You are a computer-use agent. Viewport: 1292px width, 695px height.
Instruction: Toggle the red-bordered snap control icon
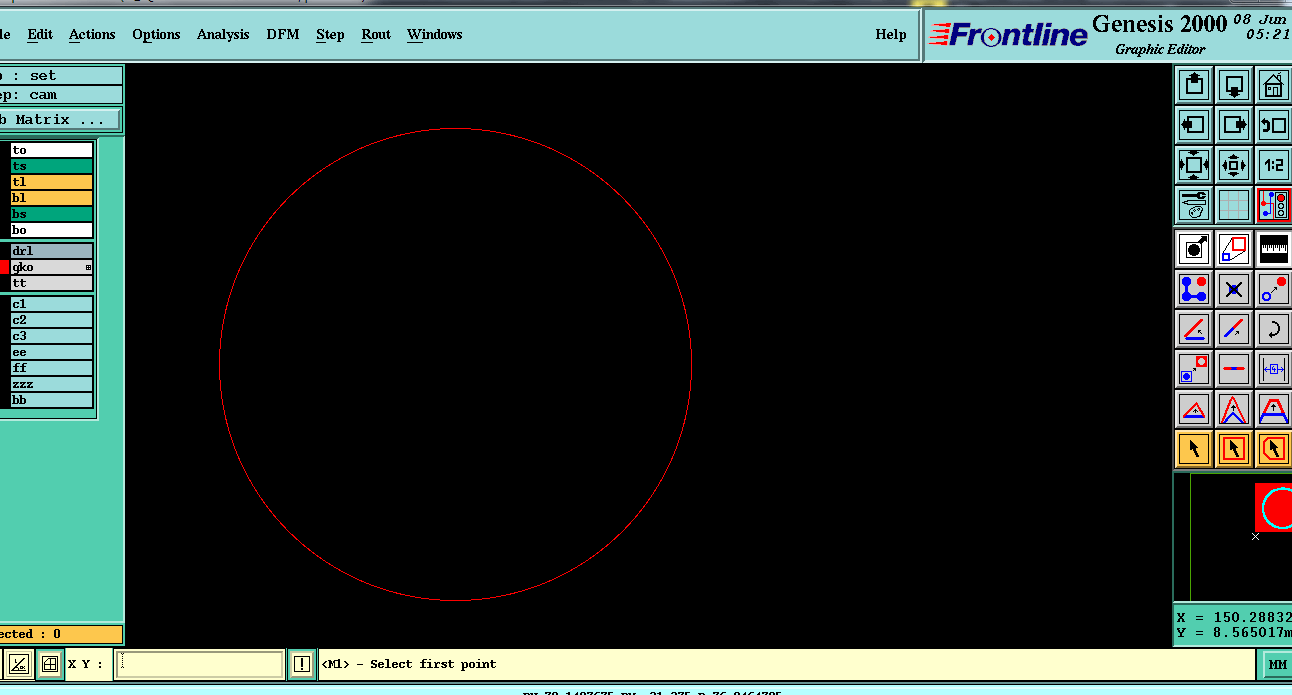tap(1274, 205)
